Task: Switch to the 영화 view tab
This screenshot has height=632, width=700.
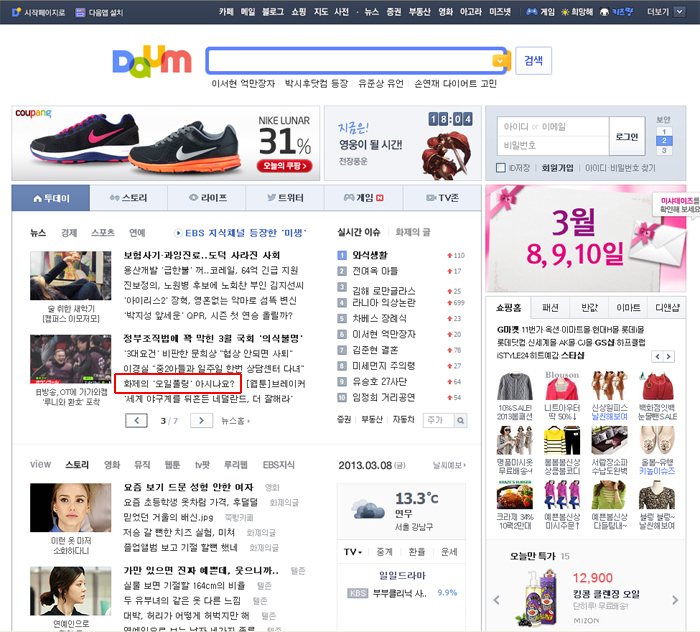Action: [x=112, y=465]
